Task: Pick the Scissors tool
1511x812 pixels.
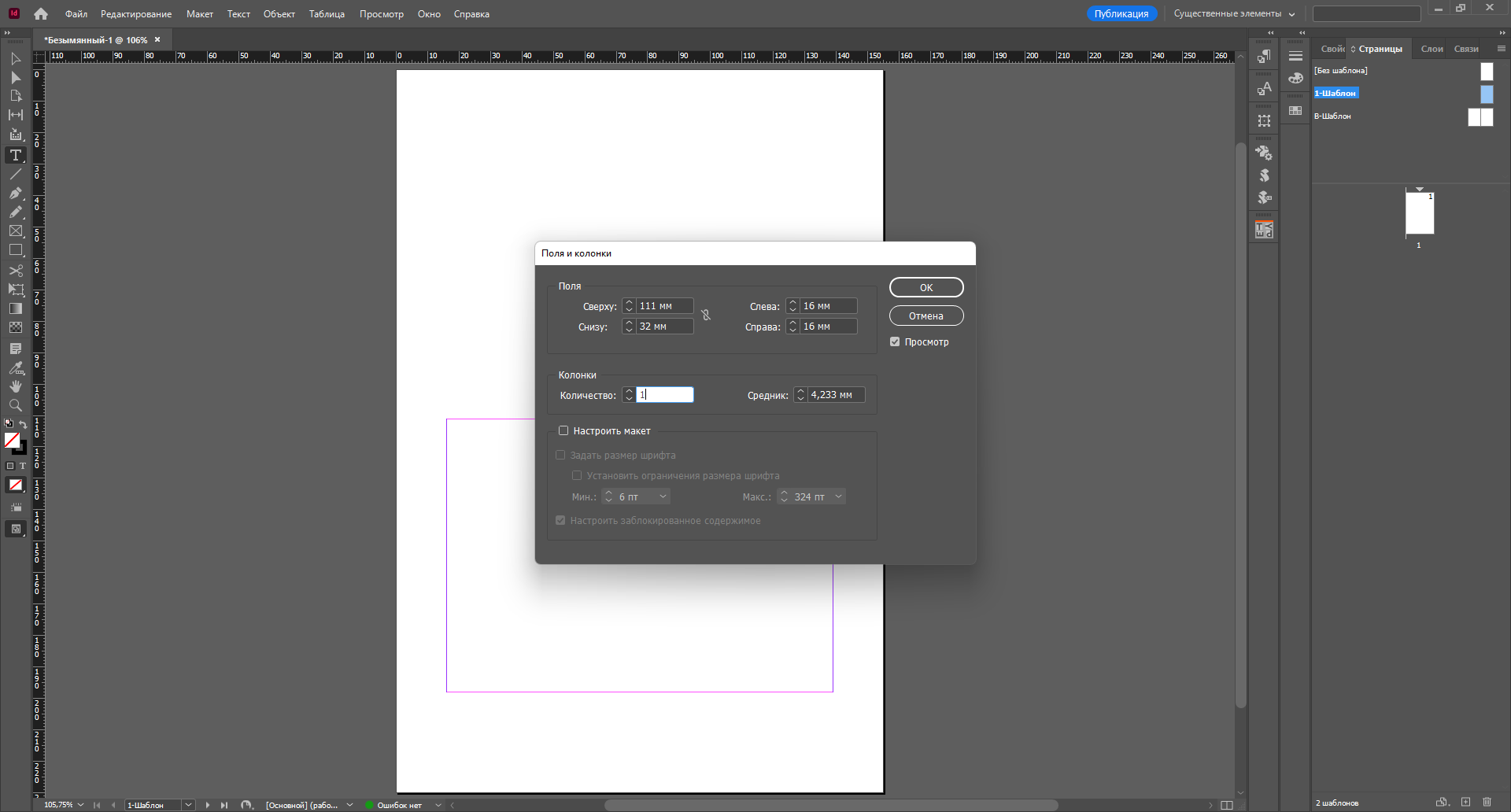Action: tap(16, 271)
